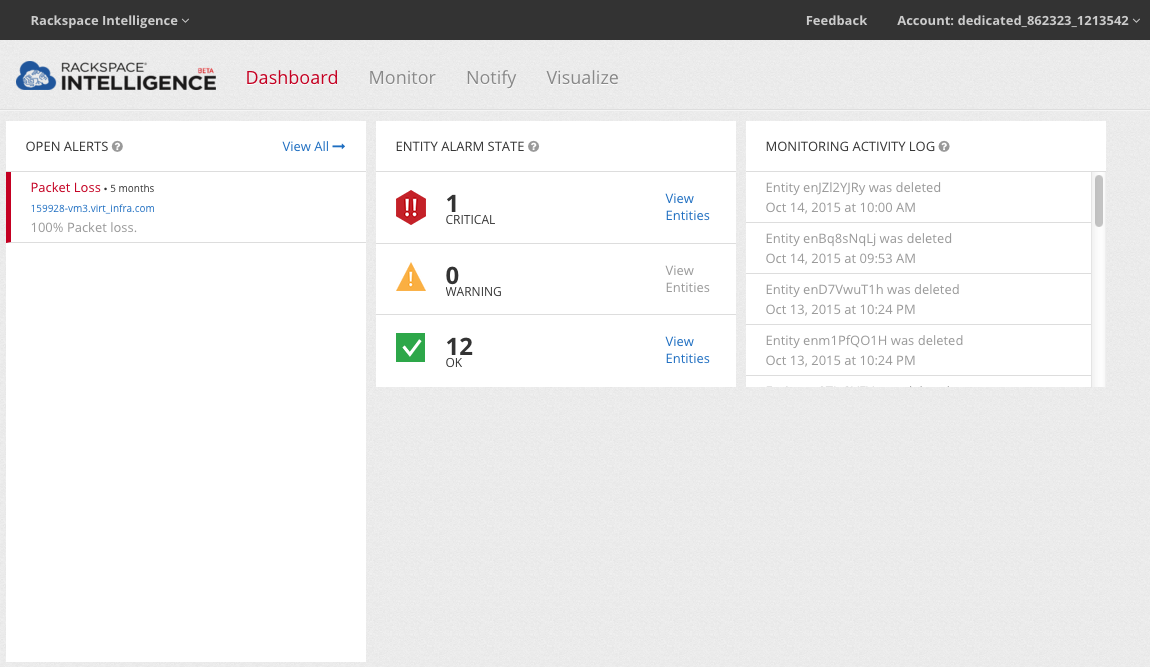View Entities in Warning state
The width and height of the screenshot is (1150, 667).
coord(687,279)
